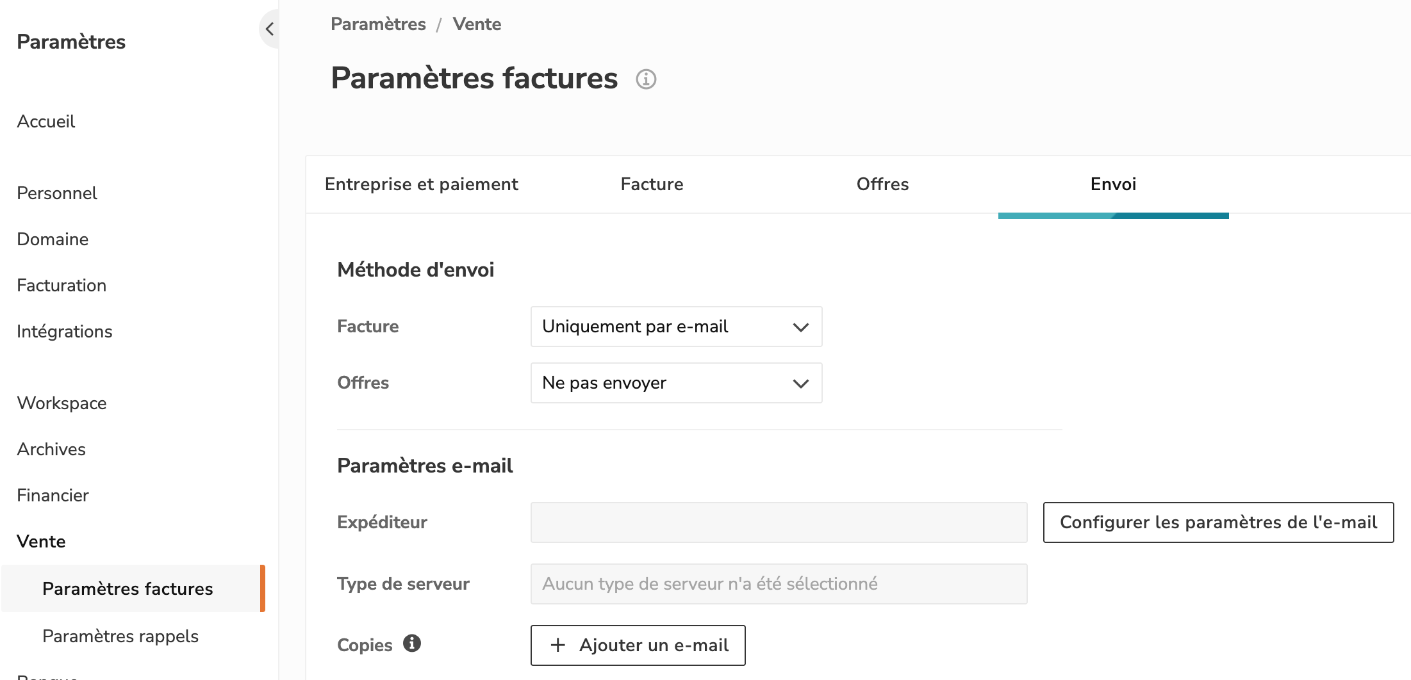Switch to Facture tab
Image resolution: width=1411 pixels, height=680 pixels.
[652, 184]
